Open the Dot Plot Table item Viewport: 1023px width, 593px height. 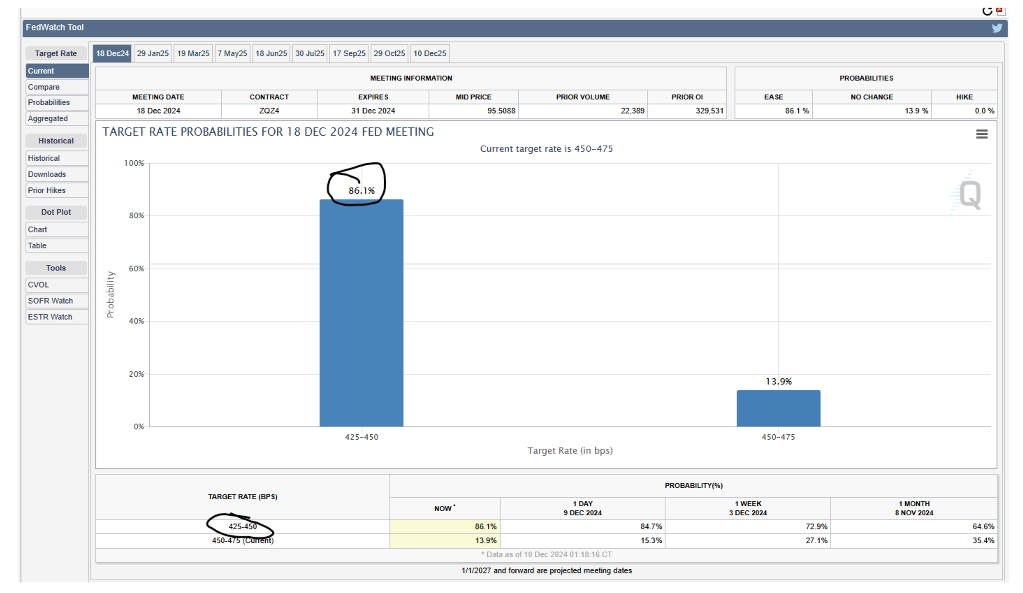(x=57, y=246)
